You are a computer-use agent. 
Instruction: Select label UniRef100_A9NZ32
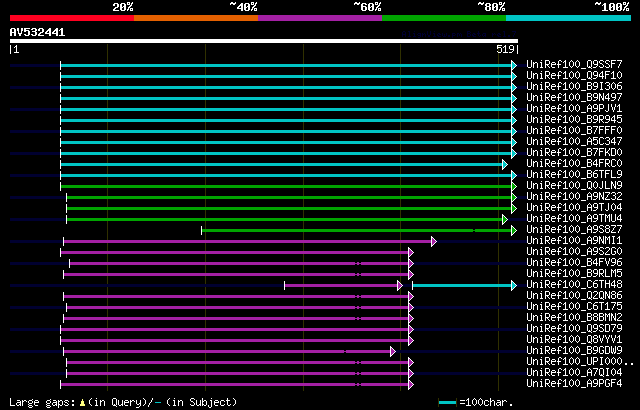point(574,197)
